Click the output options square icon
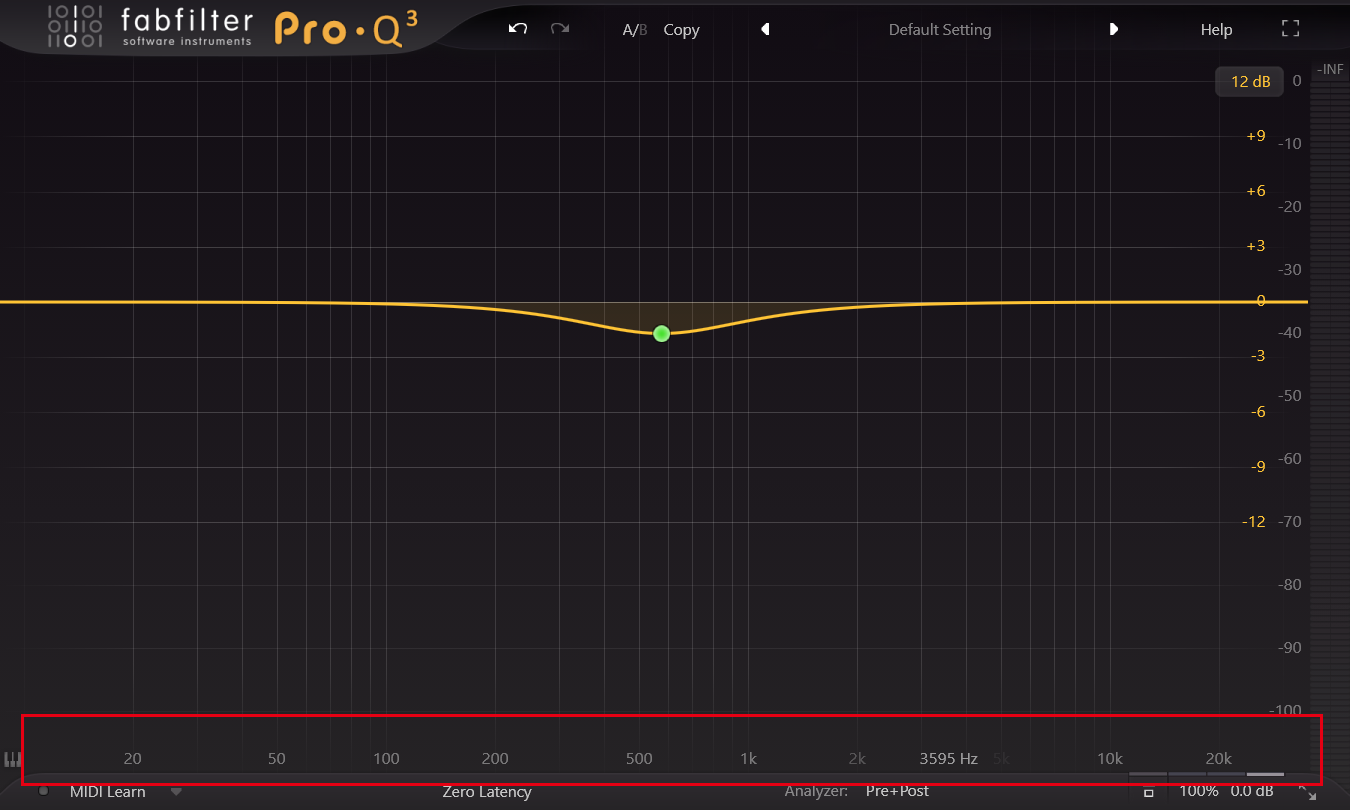Viewport: 1350px width, 810px height. tap(1149, 793)
